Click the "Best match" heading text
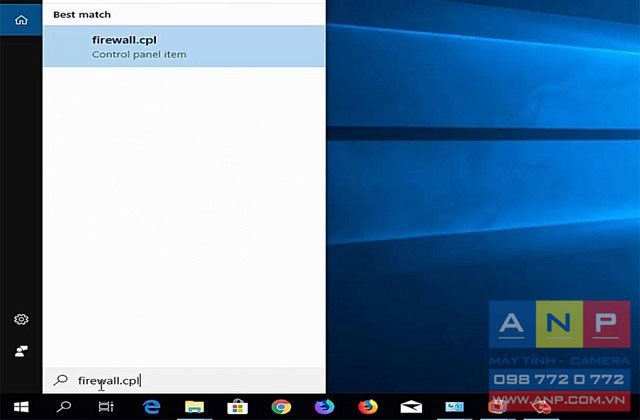The width and height of the screenshot is (640, 420). coord(82,15)
